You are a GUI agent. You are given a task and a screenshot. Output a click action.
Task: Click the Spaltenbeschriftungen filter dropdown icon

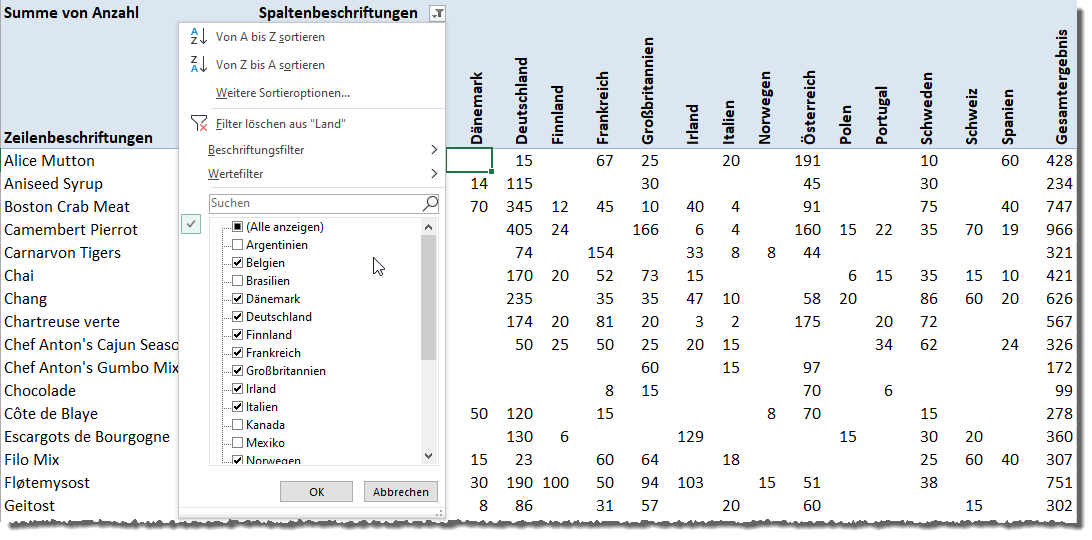tap(436, 13)
